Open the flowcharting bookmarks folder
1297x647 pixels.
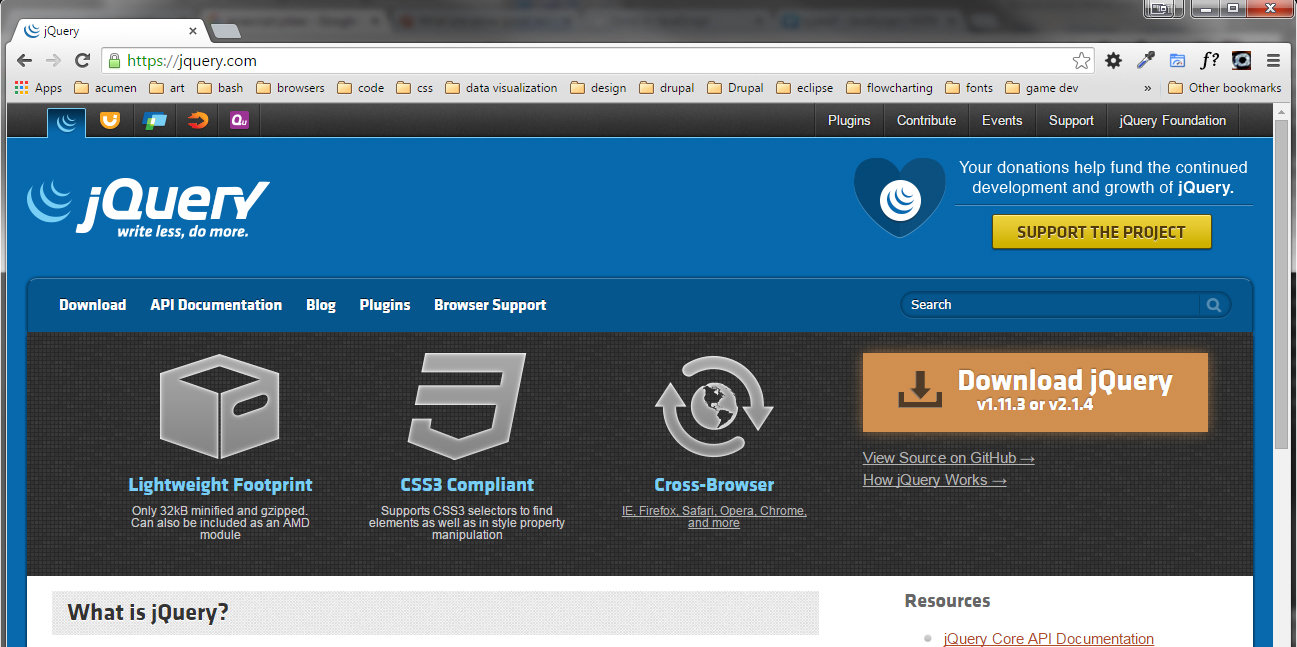pos(889,88)
